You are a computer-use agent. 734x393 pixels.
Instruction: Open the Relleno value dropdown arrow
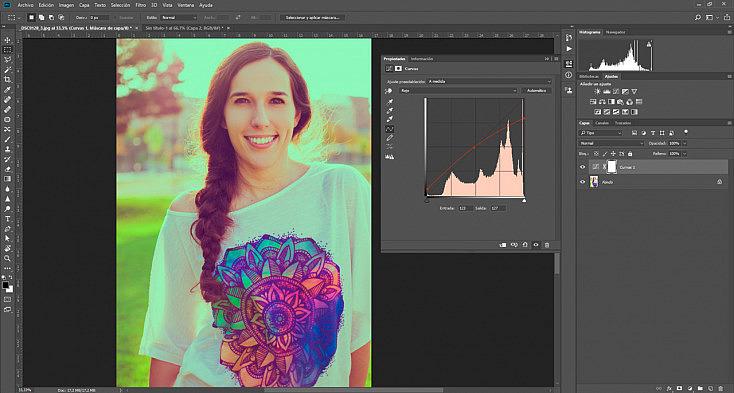point(684,153)
